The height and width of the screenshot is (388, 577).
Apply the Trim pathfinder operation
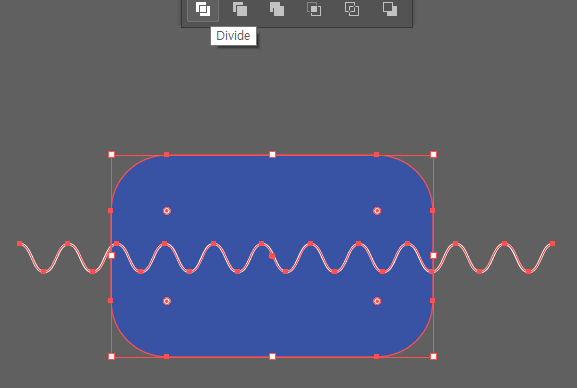pos(240,9)
